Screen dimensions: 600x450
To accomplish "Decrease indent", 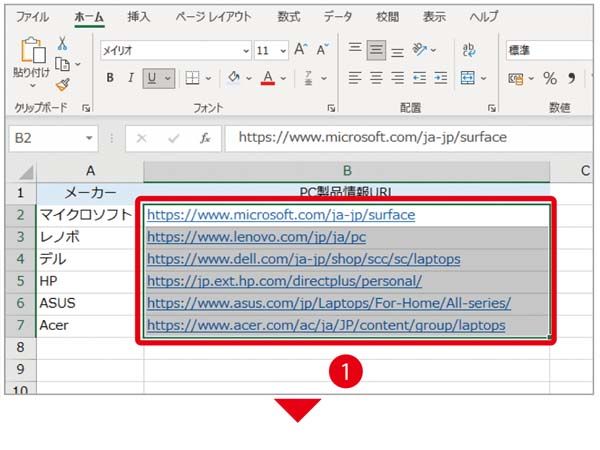I will [419, 78].
